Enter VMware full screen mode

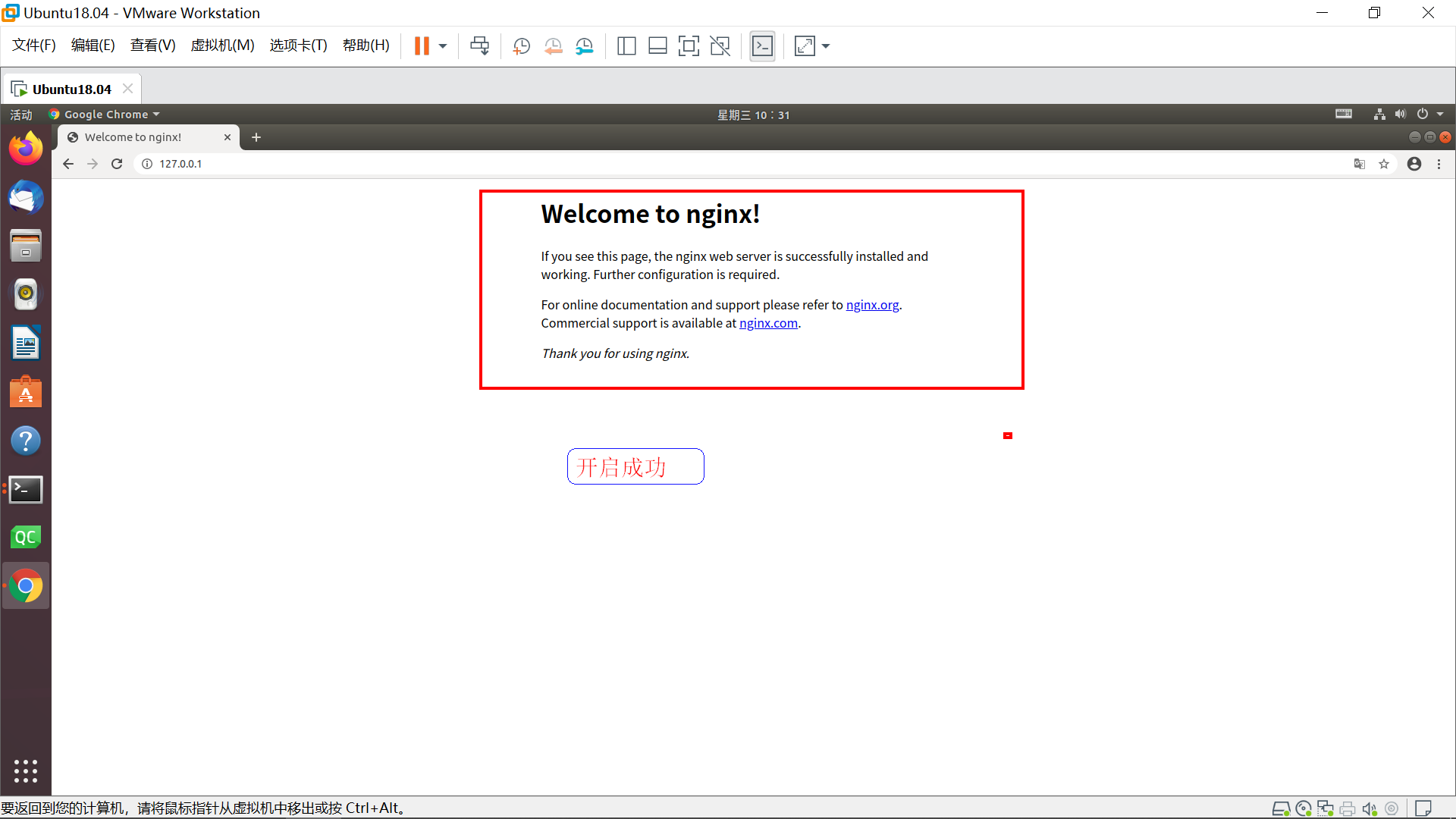(x=689, y=46)
